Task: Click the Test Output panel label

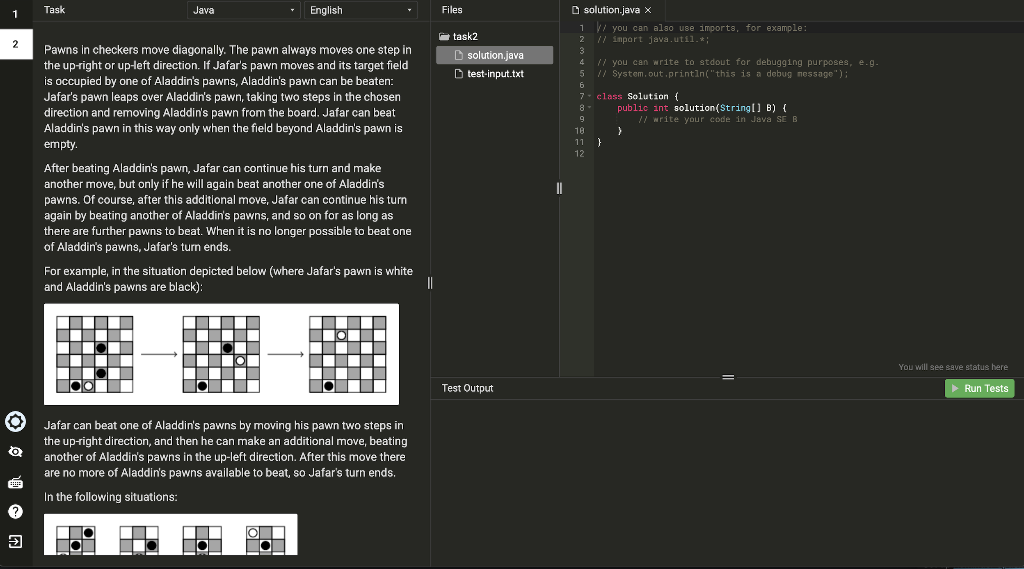Action: tap(467, 388)
